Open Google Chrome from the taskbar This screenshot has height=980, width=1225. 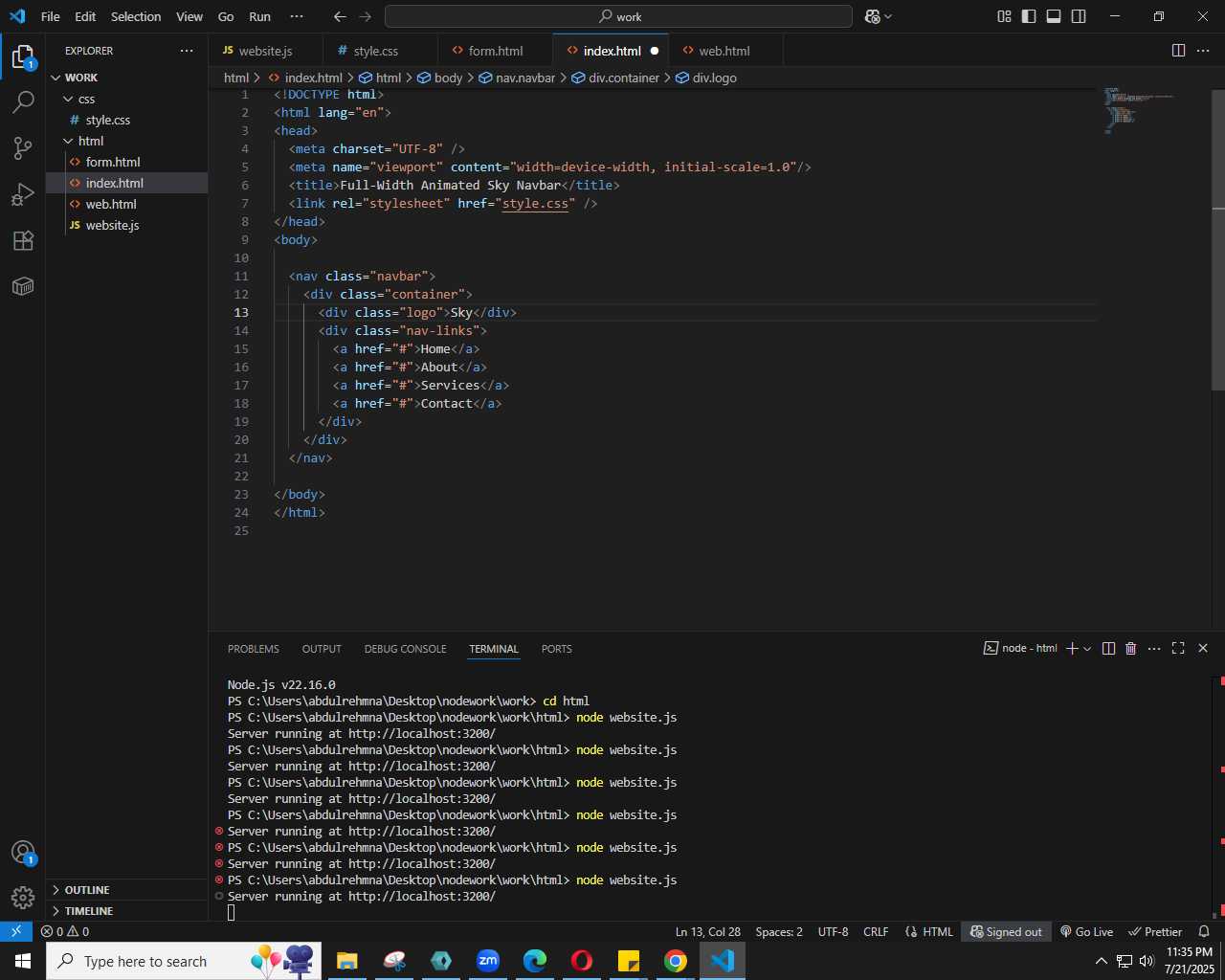[x=676, y=961]
